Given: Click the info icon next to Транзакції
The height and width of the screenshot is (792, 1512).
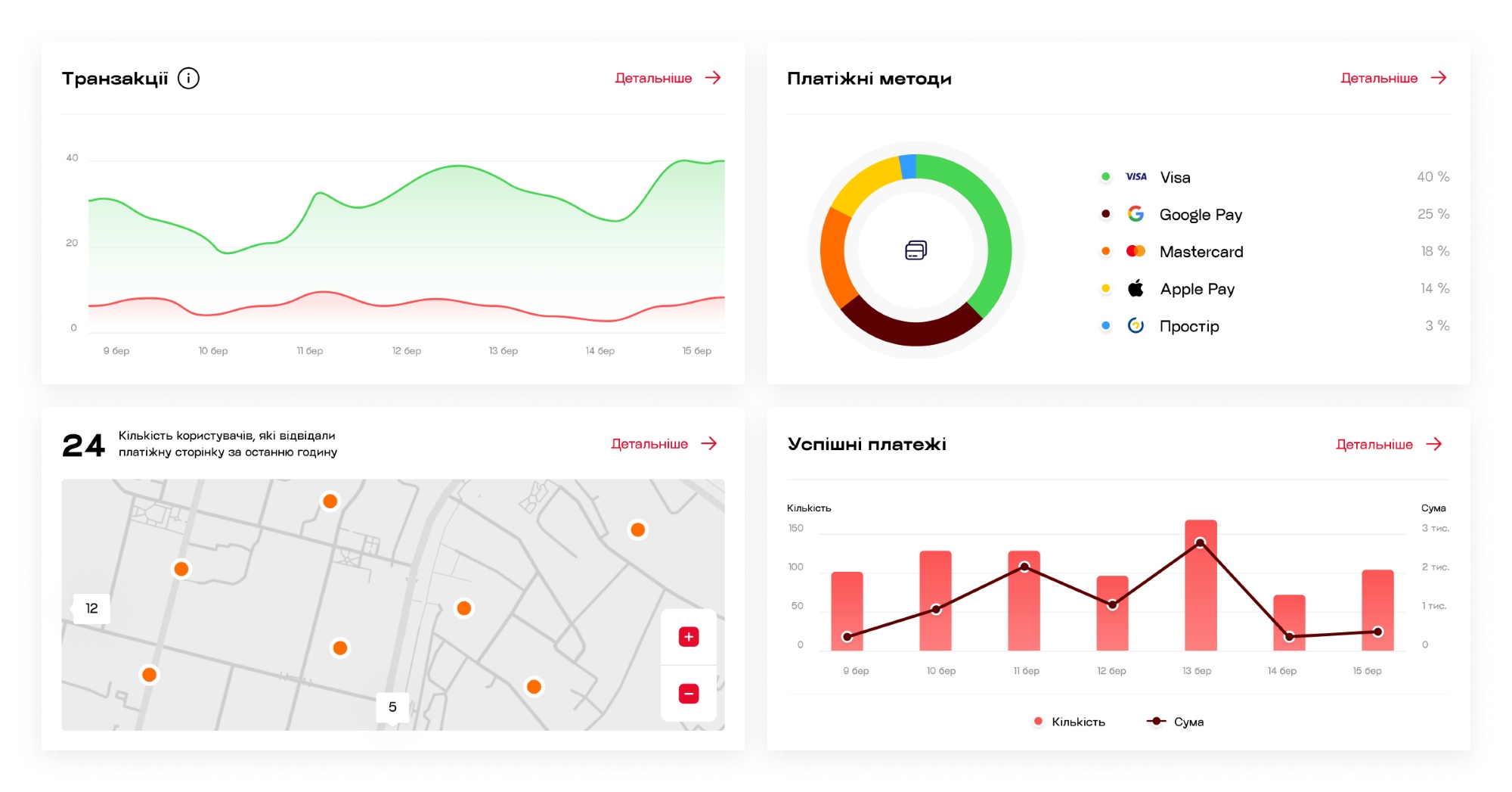Looking at the screenshot, I should 188,78.
